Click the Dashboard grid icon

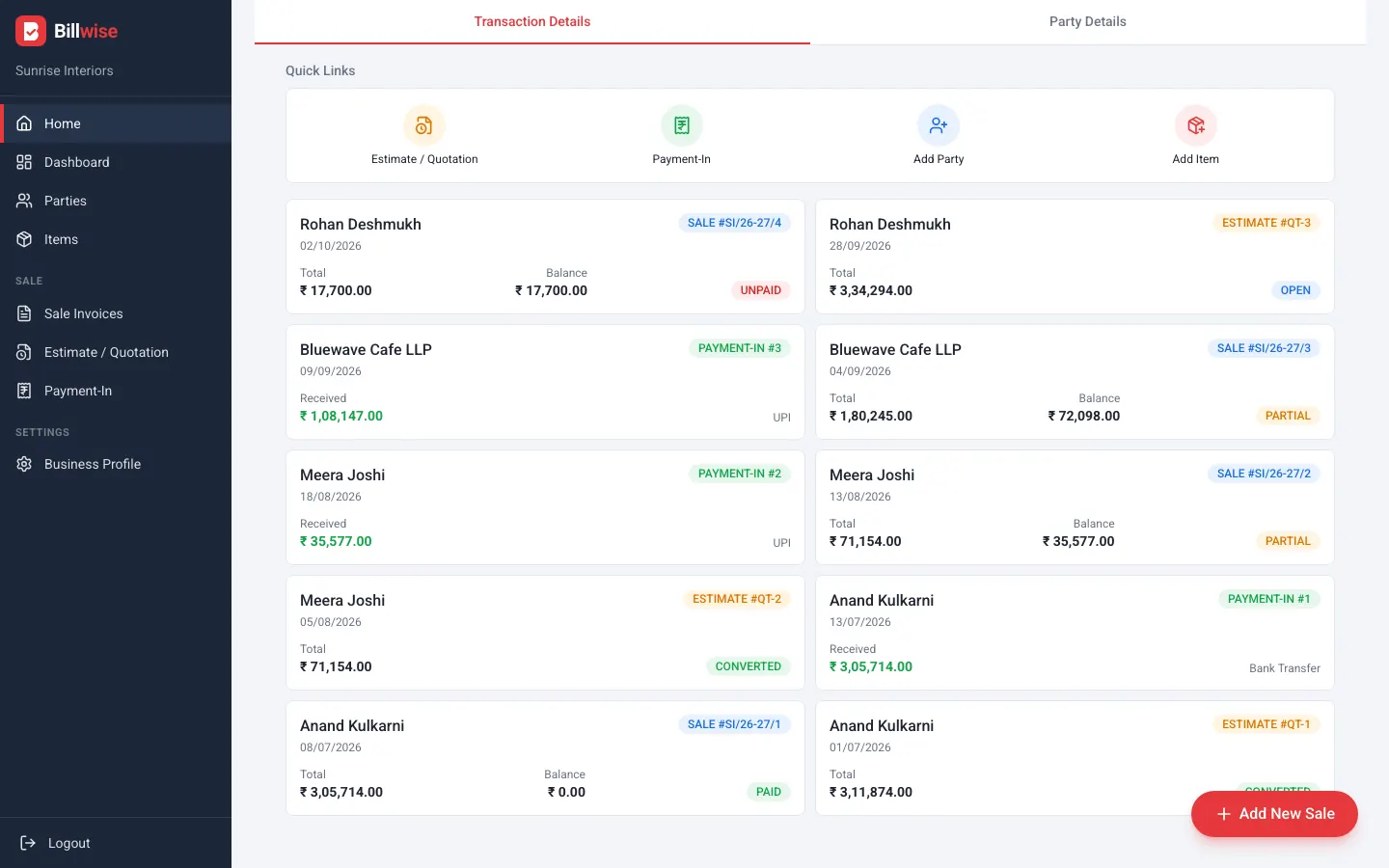click(x=25, y=162)
